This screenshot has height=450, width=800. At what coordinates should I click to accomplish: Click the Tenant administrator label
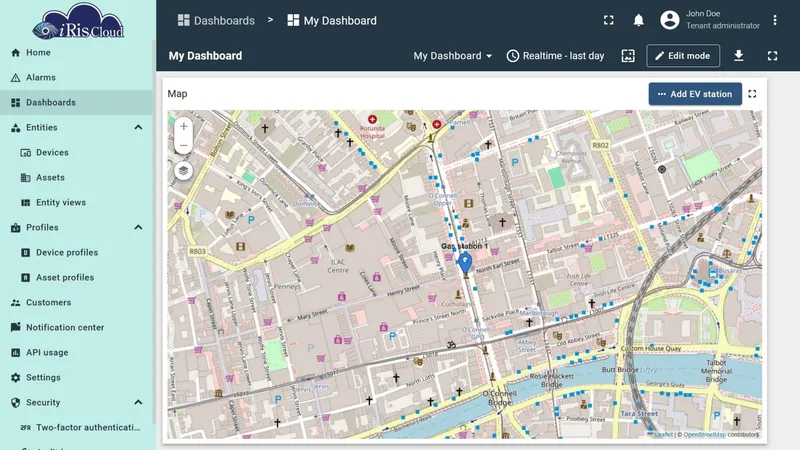[722, 26]
